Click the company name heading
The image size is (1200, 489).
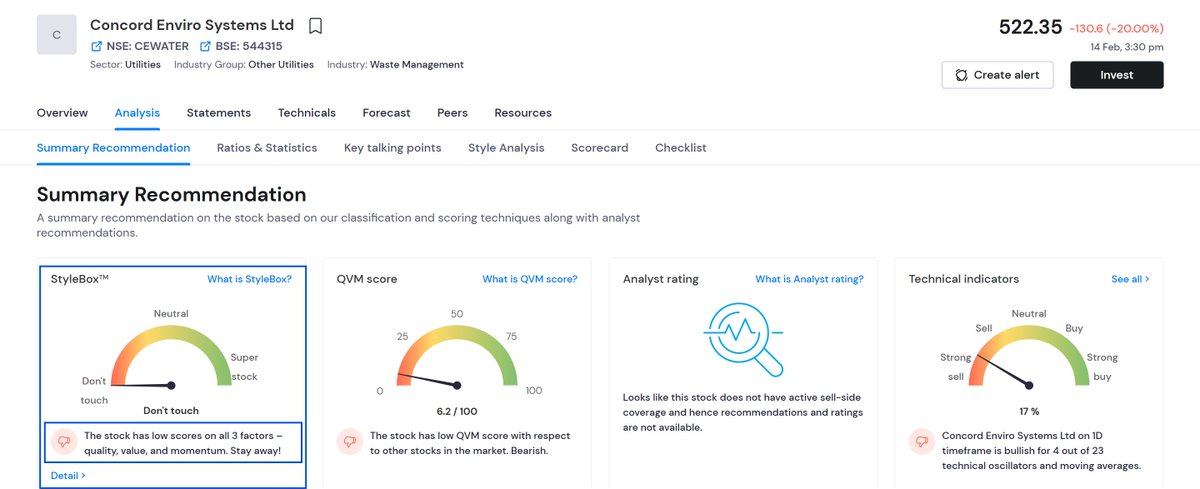192,25
